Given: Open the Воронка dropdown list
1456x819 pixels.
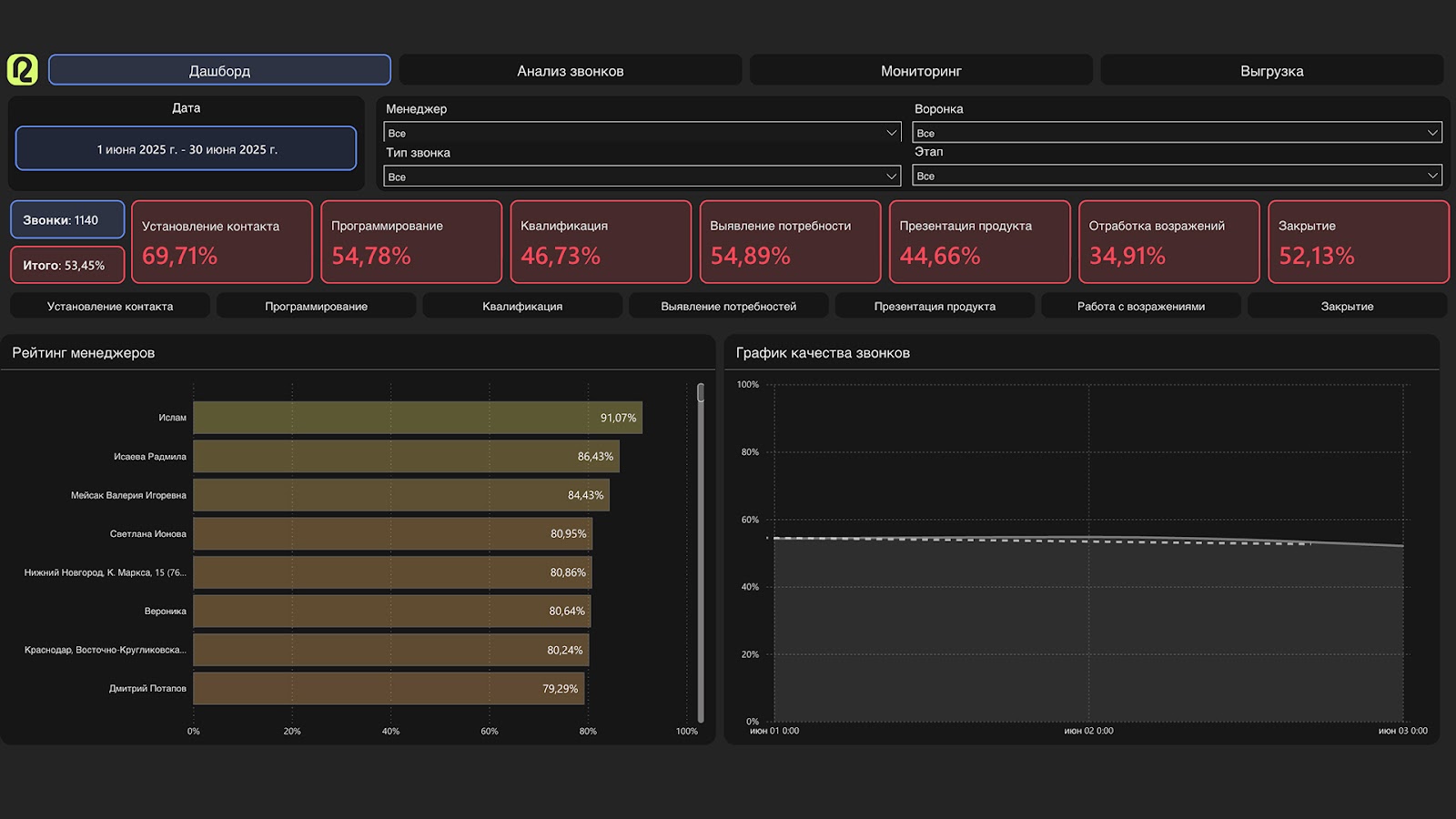Looking at the screenshot, I should 1177,133.
